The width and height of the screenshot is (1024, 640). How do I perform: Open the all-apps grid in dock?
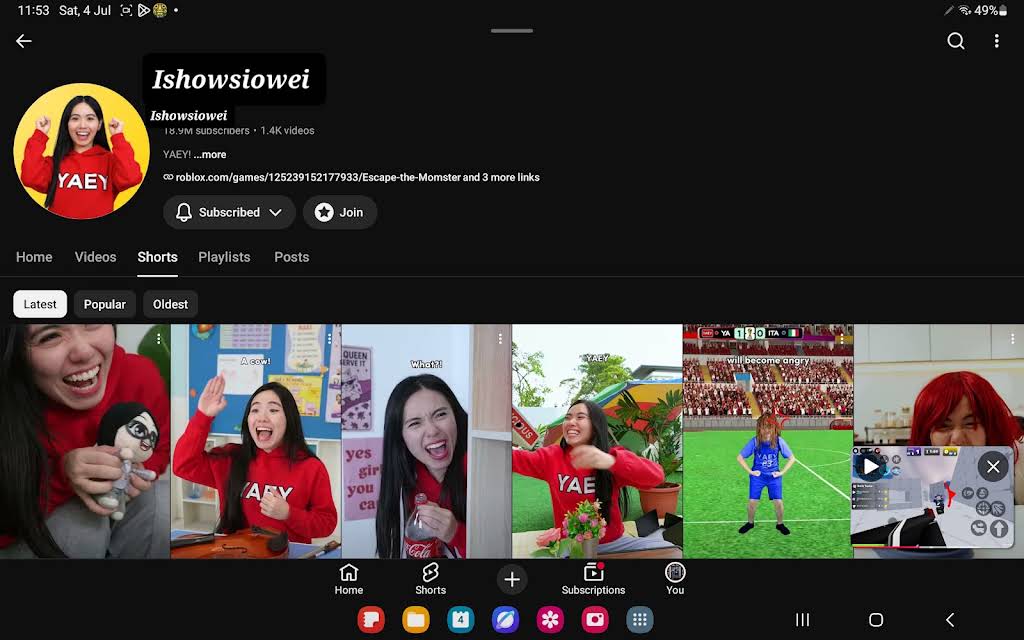tap(640, 620)
